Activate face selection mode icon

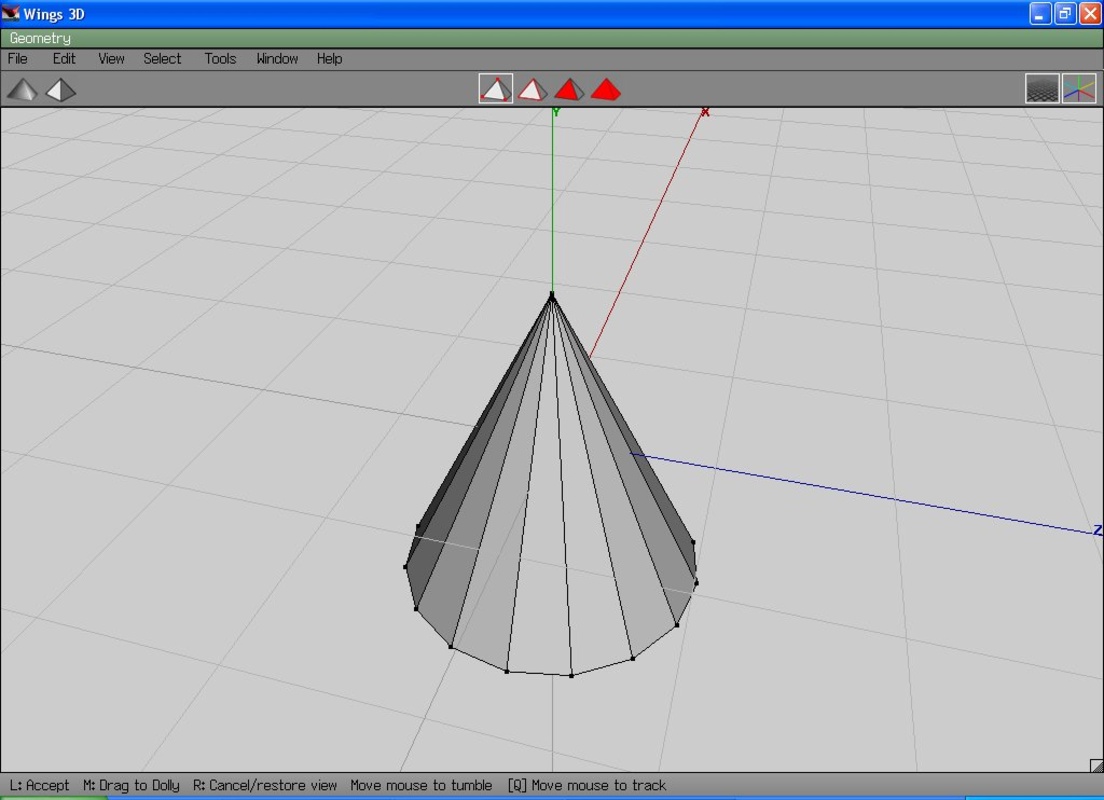click(569, 89)
